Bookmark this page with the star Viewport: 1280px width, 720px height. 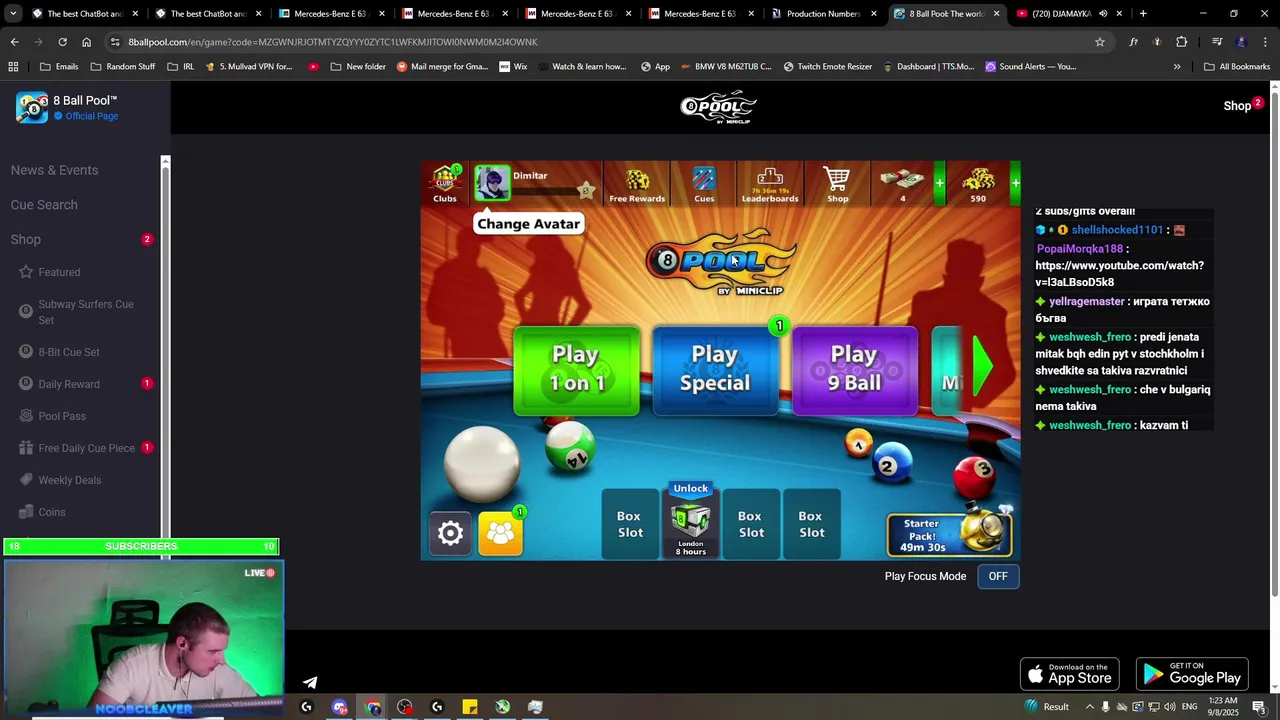[1100, 42]
